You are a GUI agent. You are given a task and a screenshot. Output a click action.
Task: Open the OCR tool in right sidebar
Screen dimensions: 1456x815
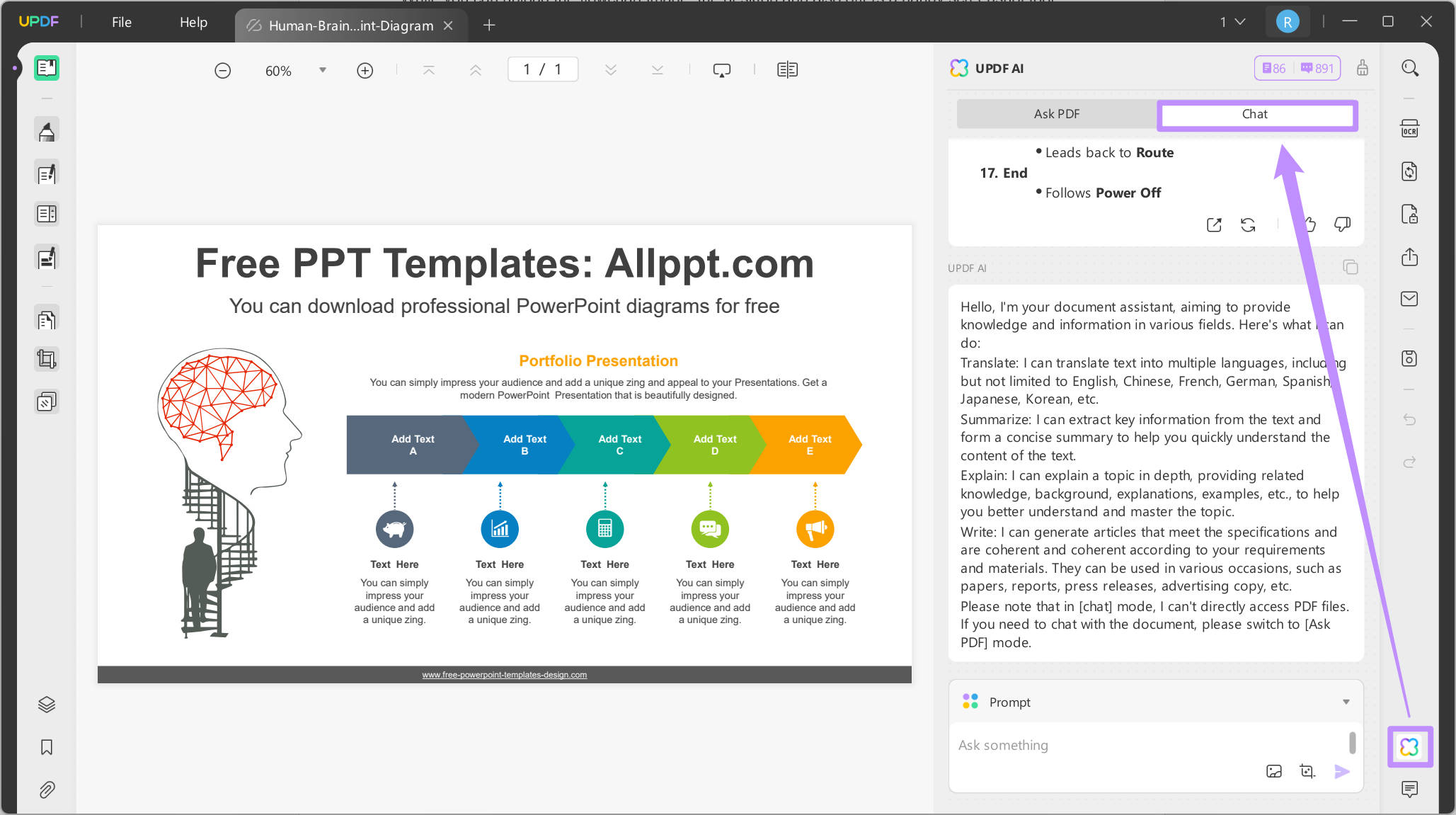pos(1409,129)
